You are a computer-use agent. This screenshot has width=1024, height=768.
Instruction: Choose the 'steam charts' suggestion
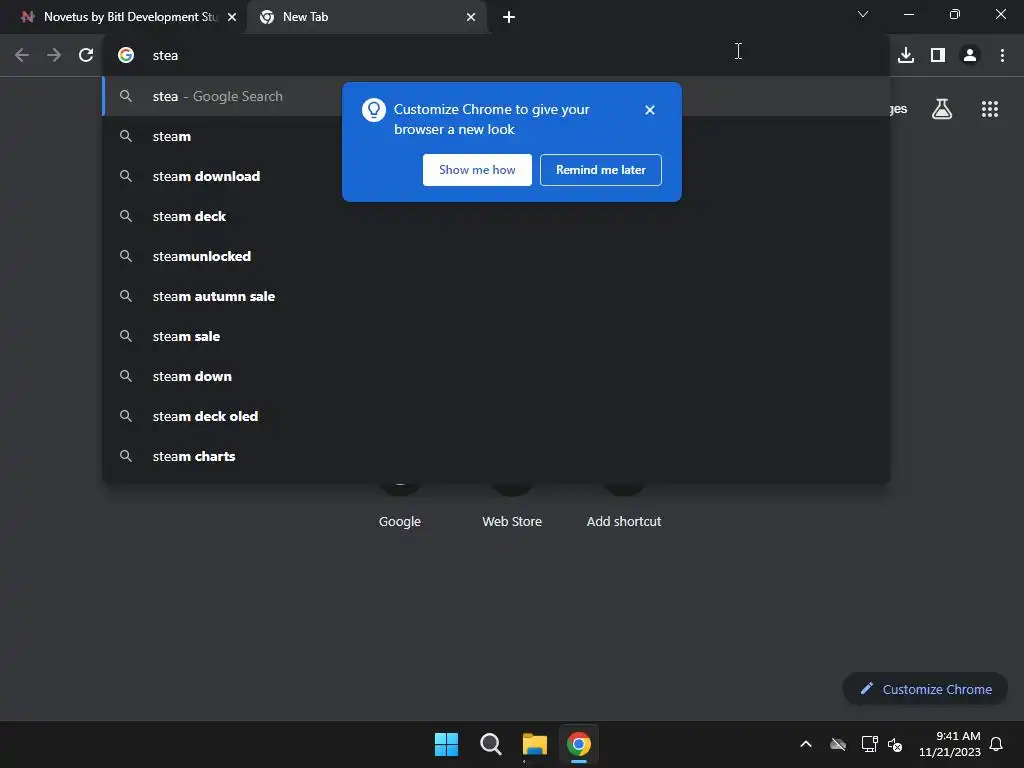point(496,456)
